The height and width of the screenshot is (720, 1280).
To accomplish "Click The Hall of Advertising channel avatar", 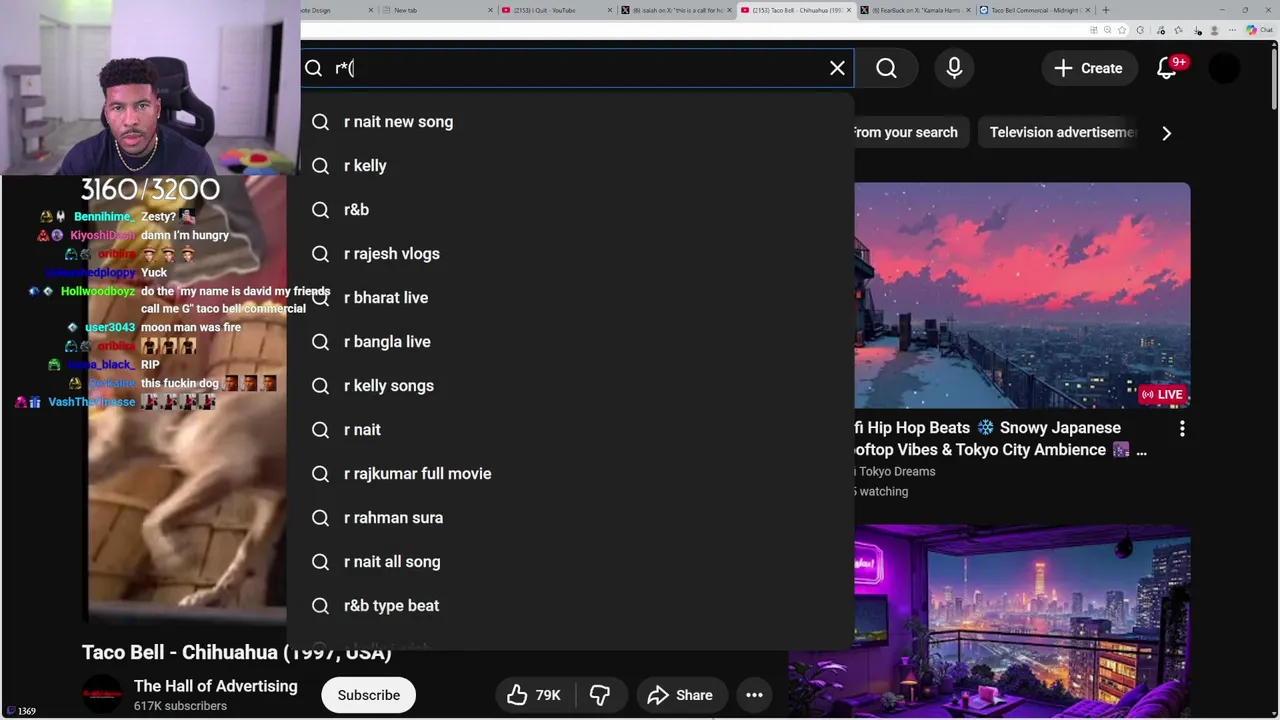I will tap(102, 694).
